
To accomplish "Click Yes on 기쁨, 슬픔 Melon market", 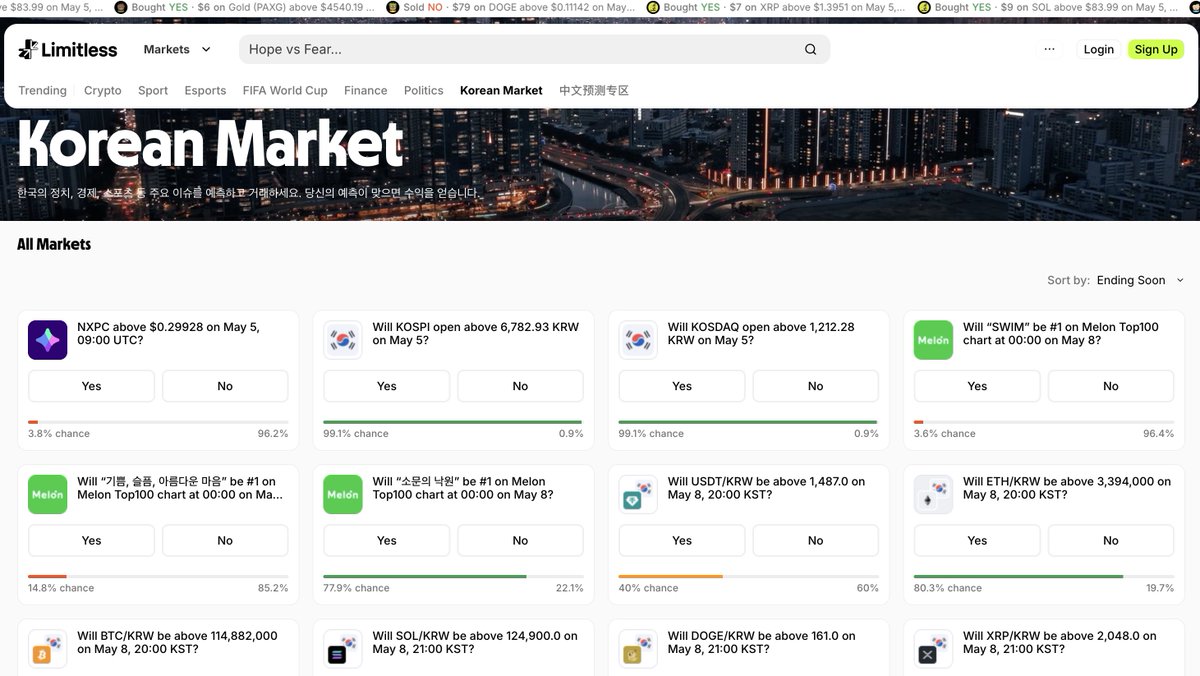I will (x=91, y=540).
